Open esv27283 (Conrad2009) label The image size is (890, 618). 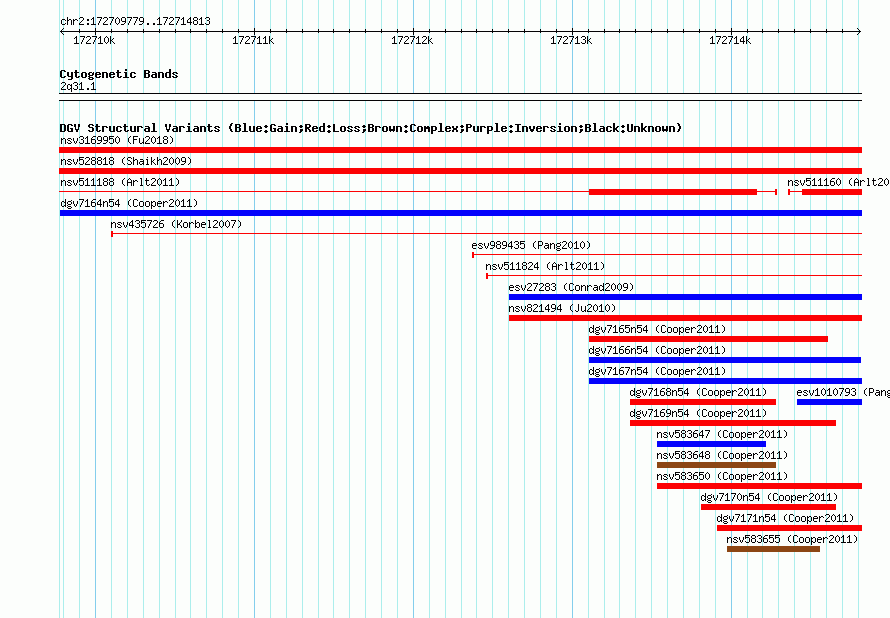[x=571, y=287]
